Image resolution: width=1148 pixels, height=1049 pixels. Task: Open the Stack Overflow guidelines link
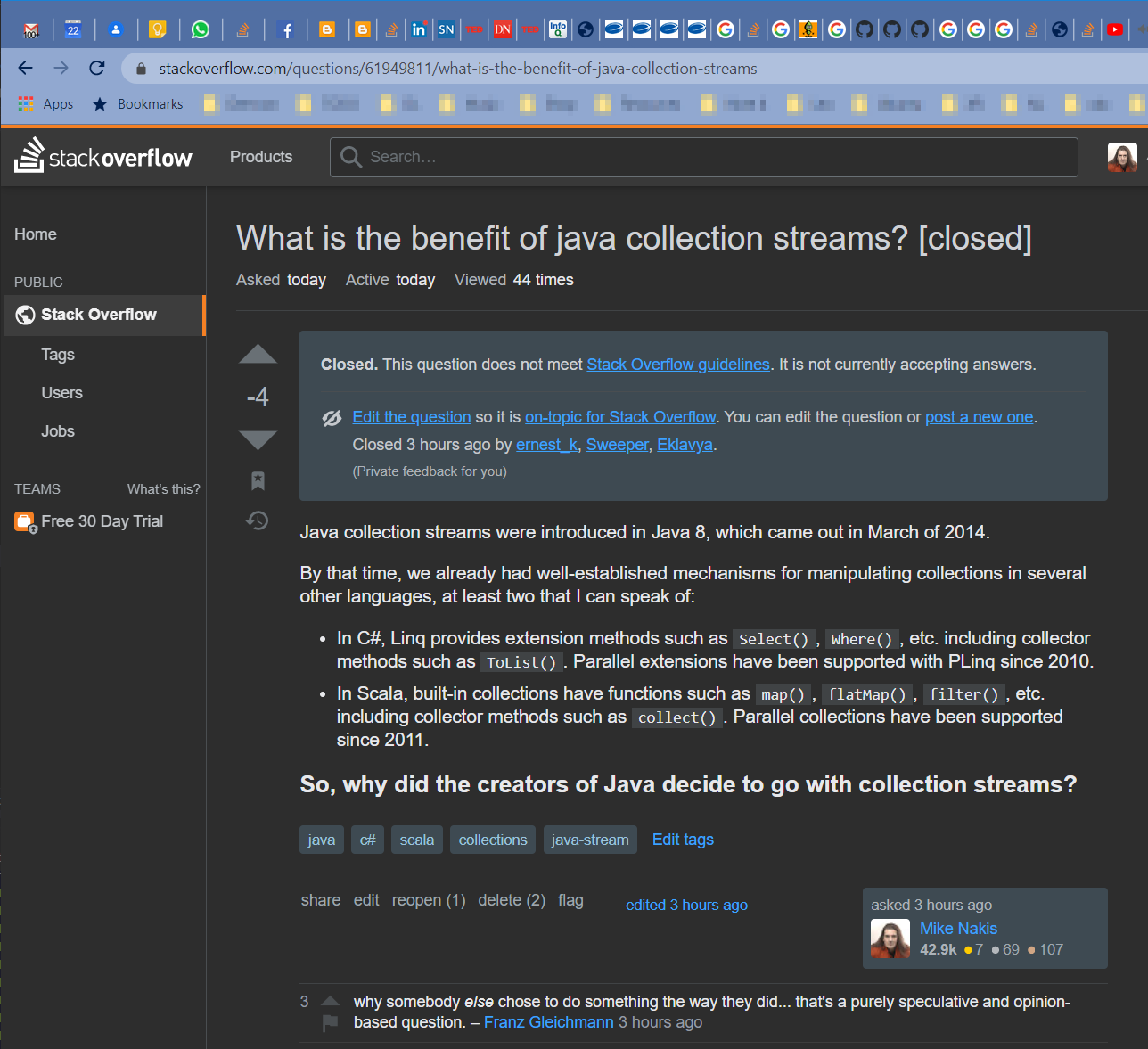point(677,365)
